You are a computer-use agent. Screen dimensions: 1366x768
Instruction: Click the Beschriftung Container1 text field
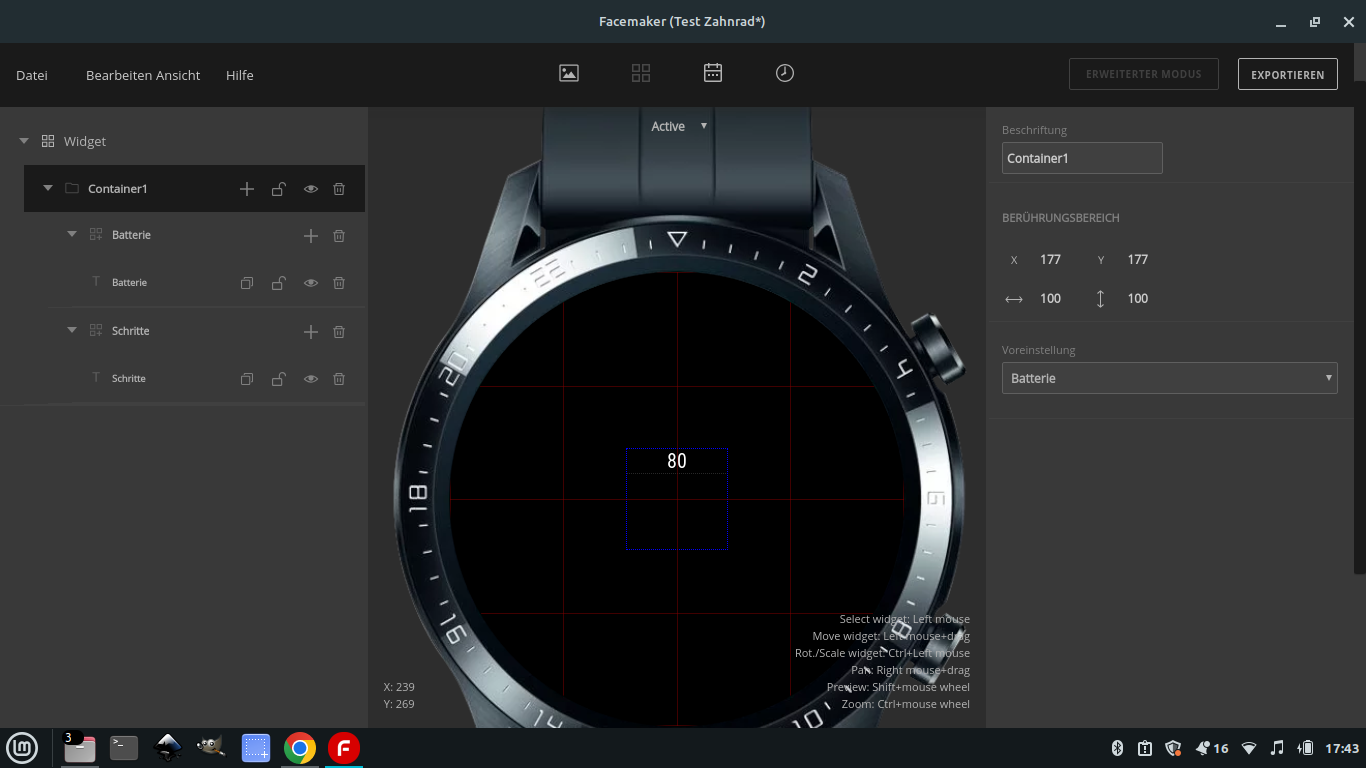[x=1082, y=158]
